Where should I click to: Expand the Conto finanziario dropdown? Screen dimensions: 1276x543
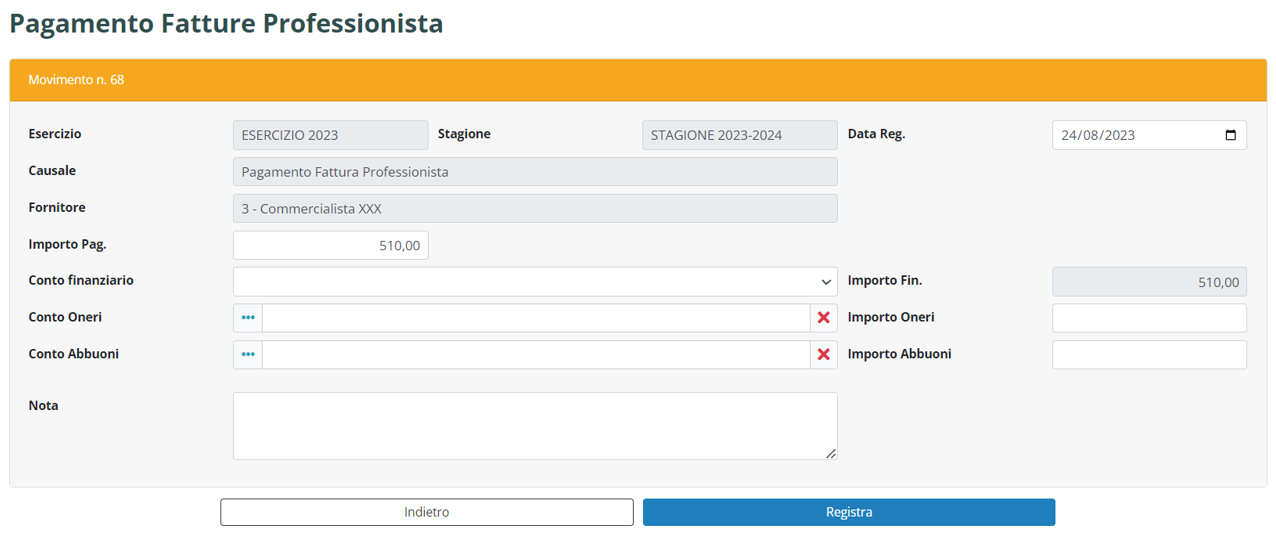535,282
